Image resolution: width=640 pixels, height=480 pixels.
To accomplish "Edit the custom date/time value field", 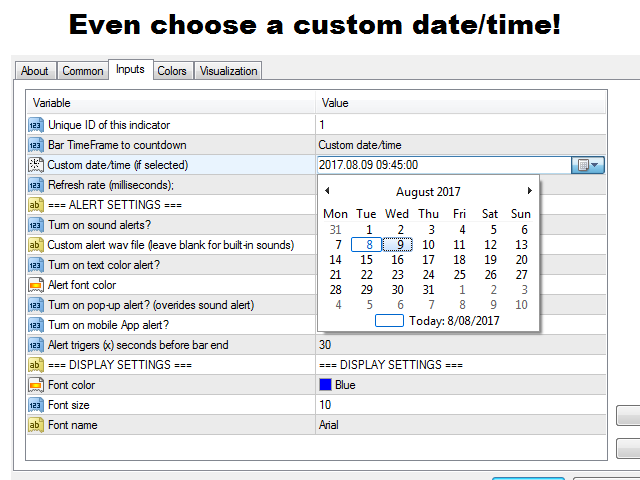I will 440,165.
